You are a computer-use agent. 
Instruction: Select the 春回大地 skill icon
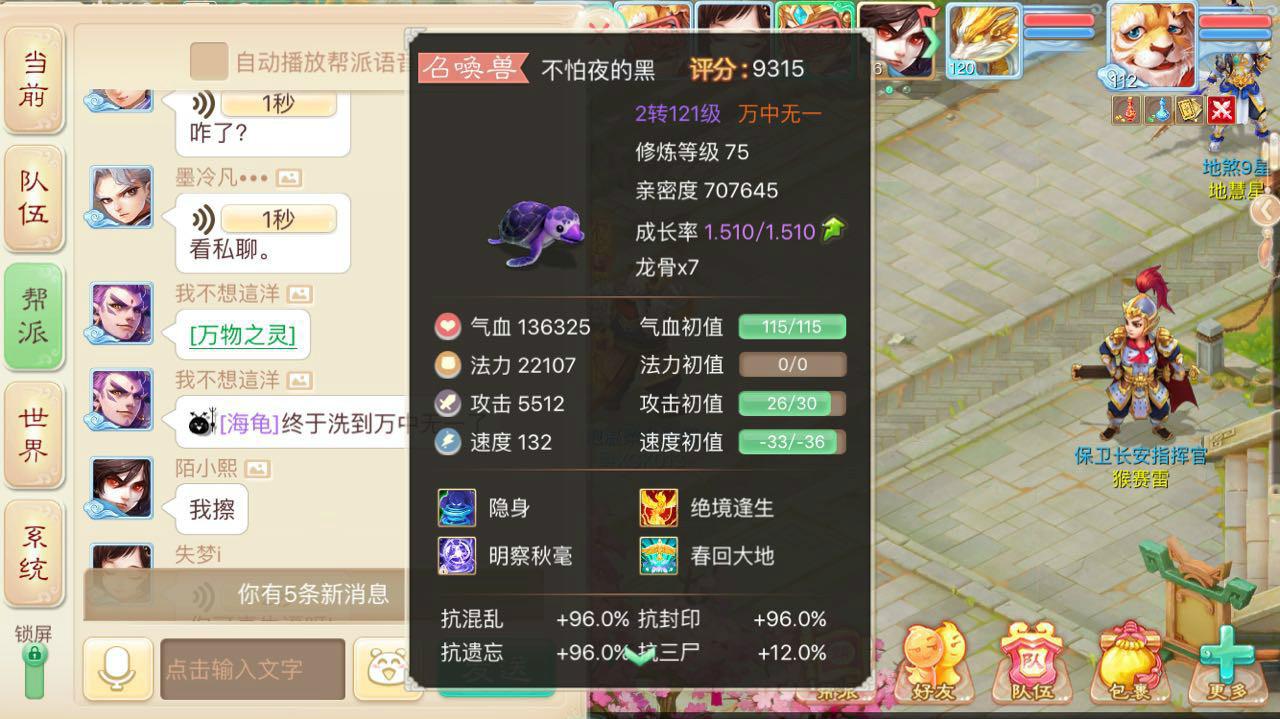coord(659,556)
